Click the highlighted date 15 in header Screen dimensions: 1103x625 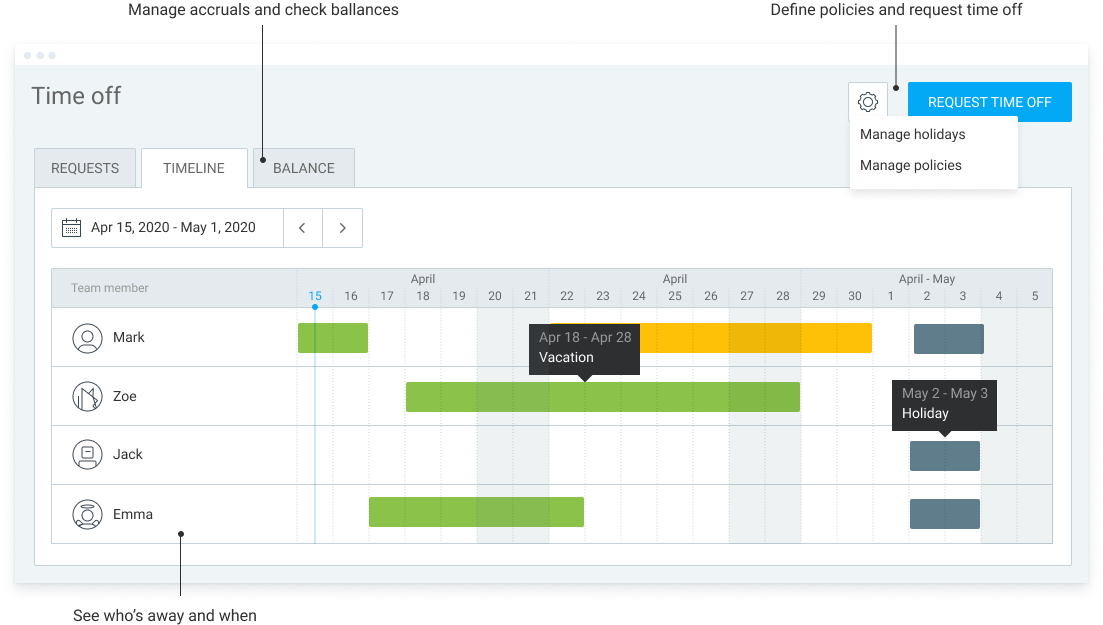(315, 296)
